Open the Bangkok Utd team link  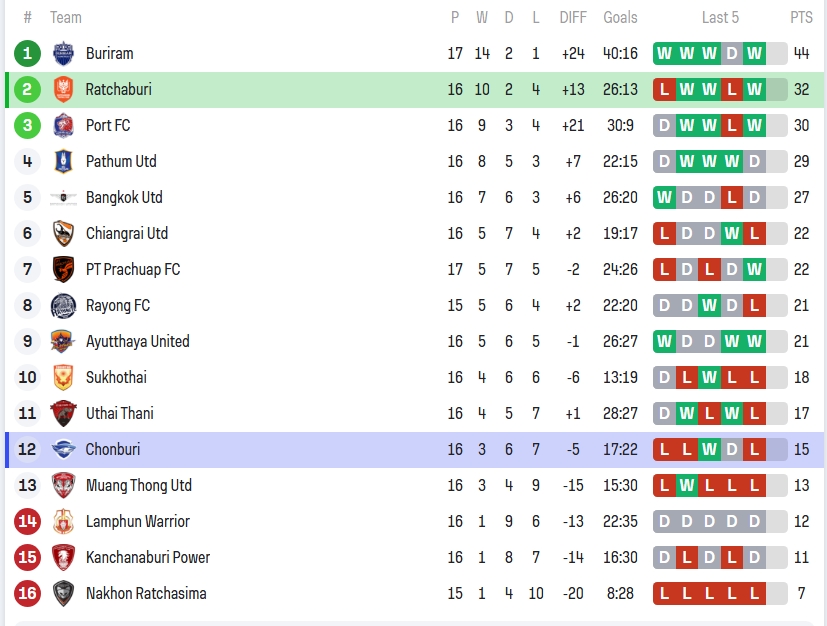pos(124,197)
